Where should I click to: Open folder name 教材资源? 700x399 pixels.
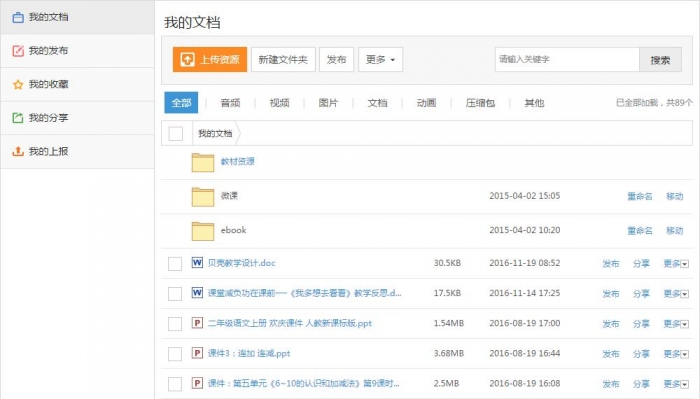point(238,162)
